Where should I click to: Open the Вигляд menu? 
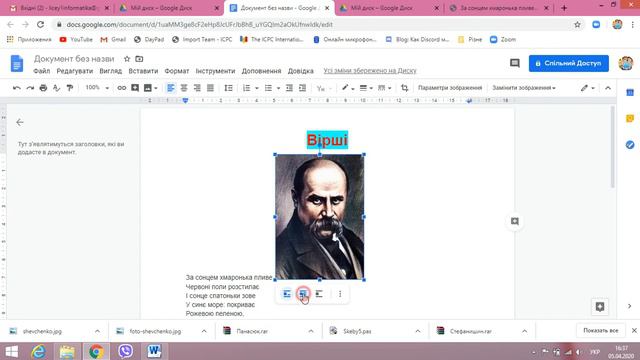coord(111,71)
